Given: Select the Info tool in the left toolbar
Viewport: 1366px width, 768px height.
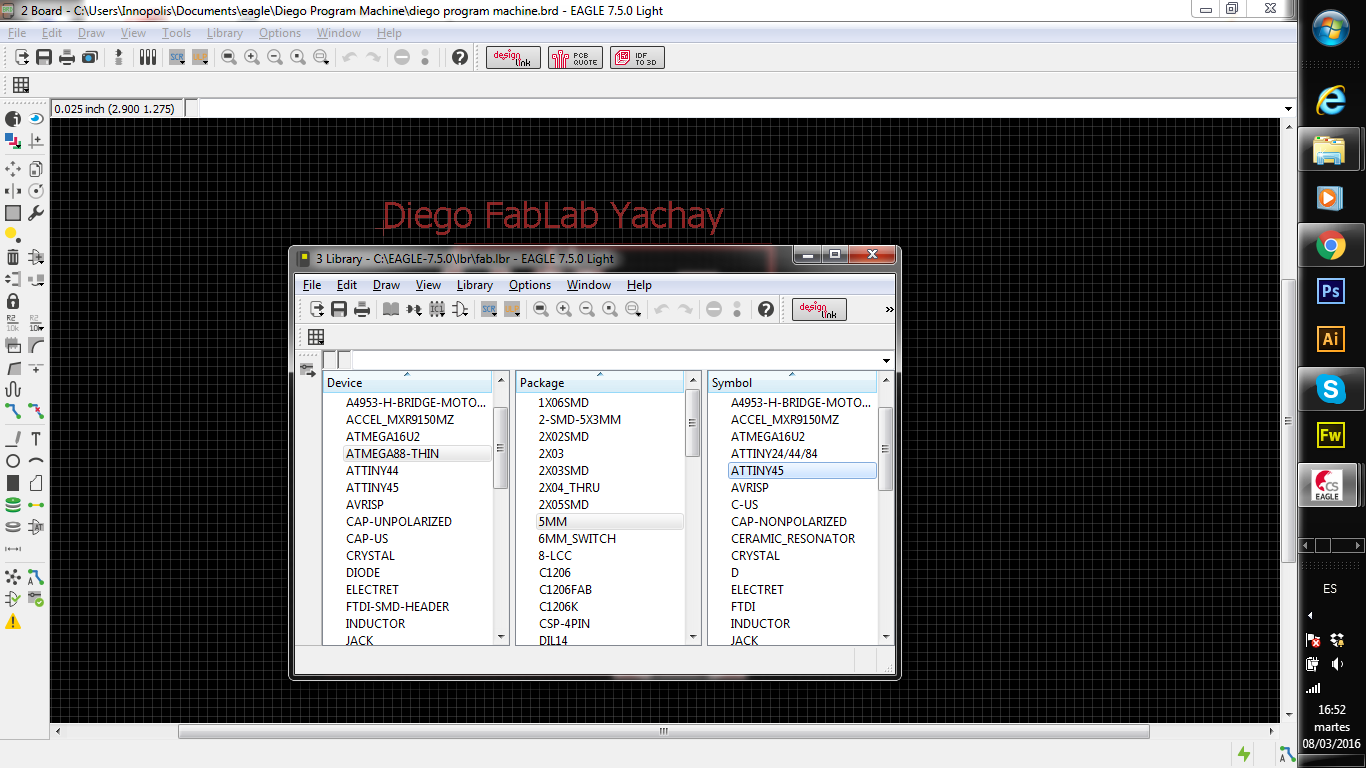Looking at the screenshot, I should click(x=13, y=119).
